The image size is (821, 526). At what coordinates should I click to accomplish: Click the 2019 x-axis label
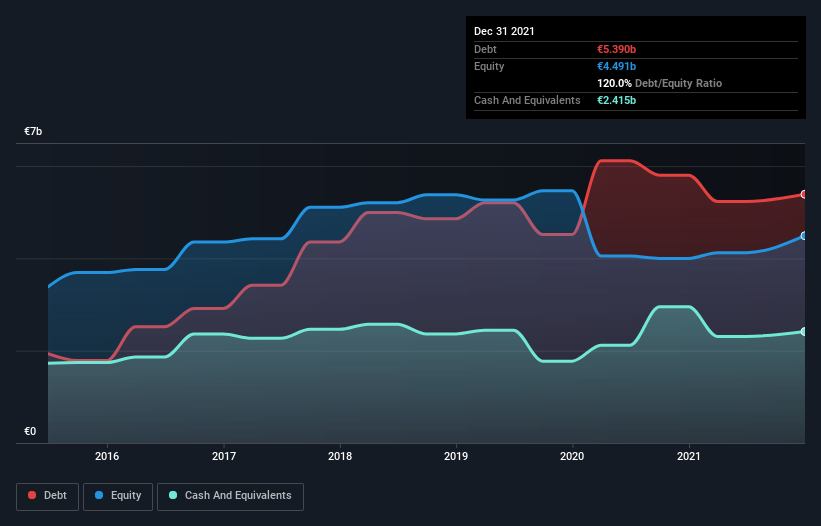[456, 456]
